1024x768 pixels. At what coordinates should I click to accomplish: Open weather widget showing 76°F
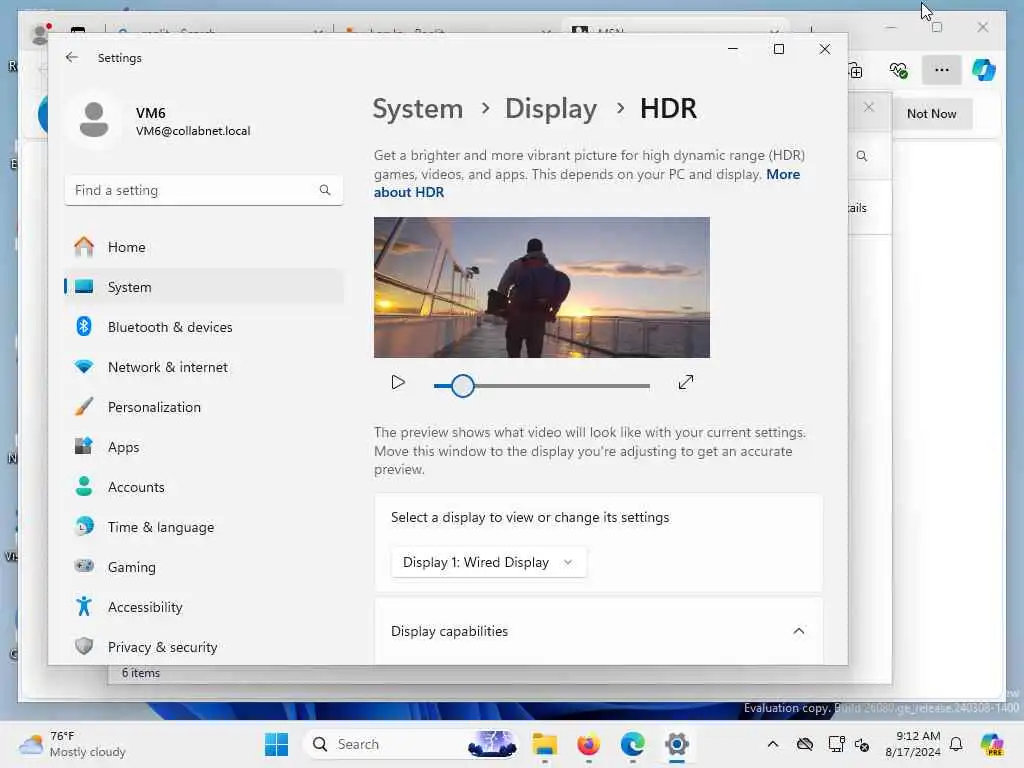click(x=72, y=744)
